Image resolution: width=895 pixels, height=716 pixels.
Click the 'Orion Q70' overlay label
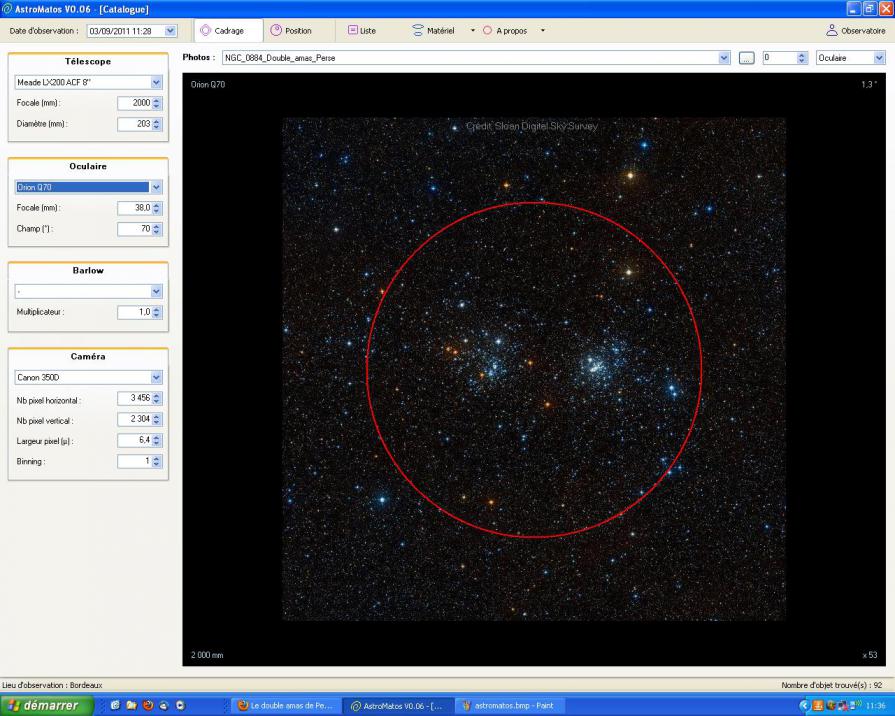coord(208,85)
